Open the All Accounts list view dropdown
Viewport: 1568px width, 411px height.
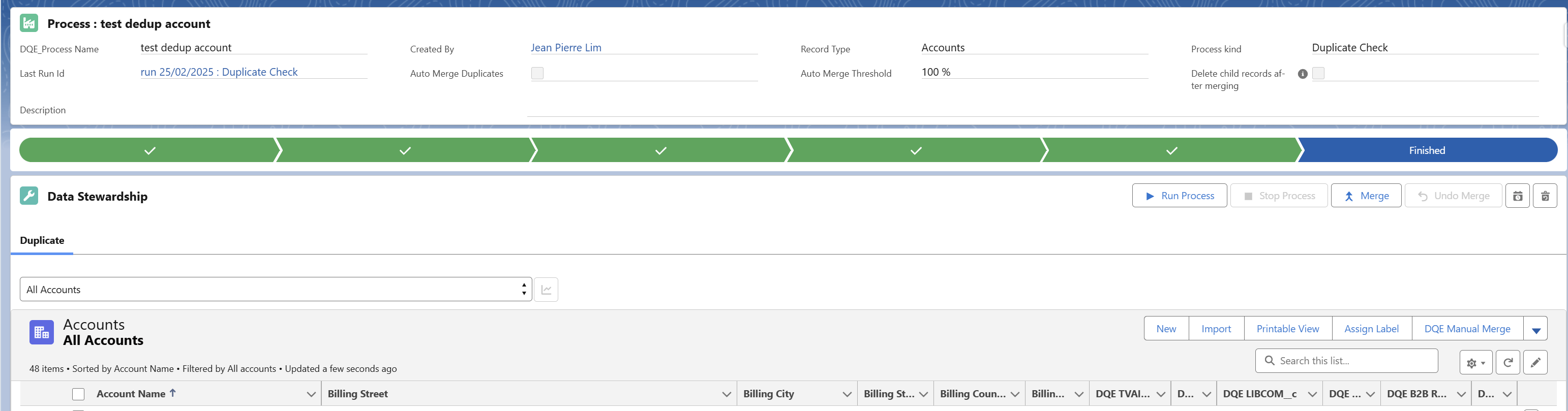(276, 290)
